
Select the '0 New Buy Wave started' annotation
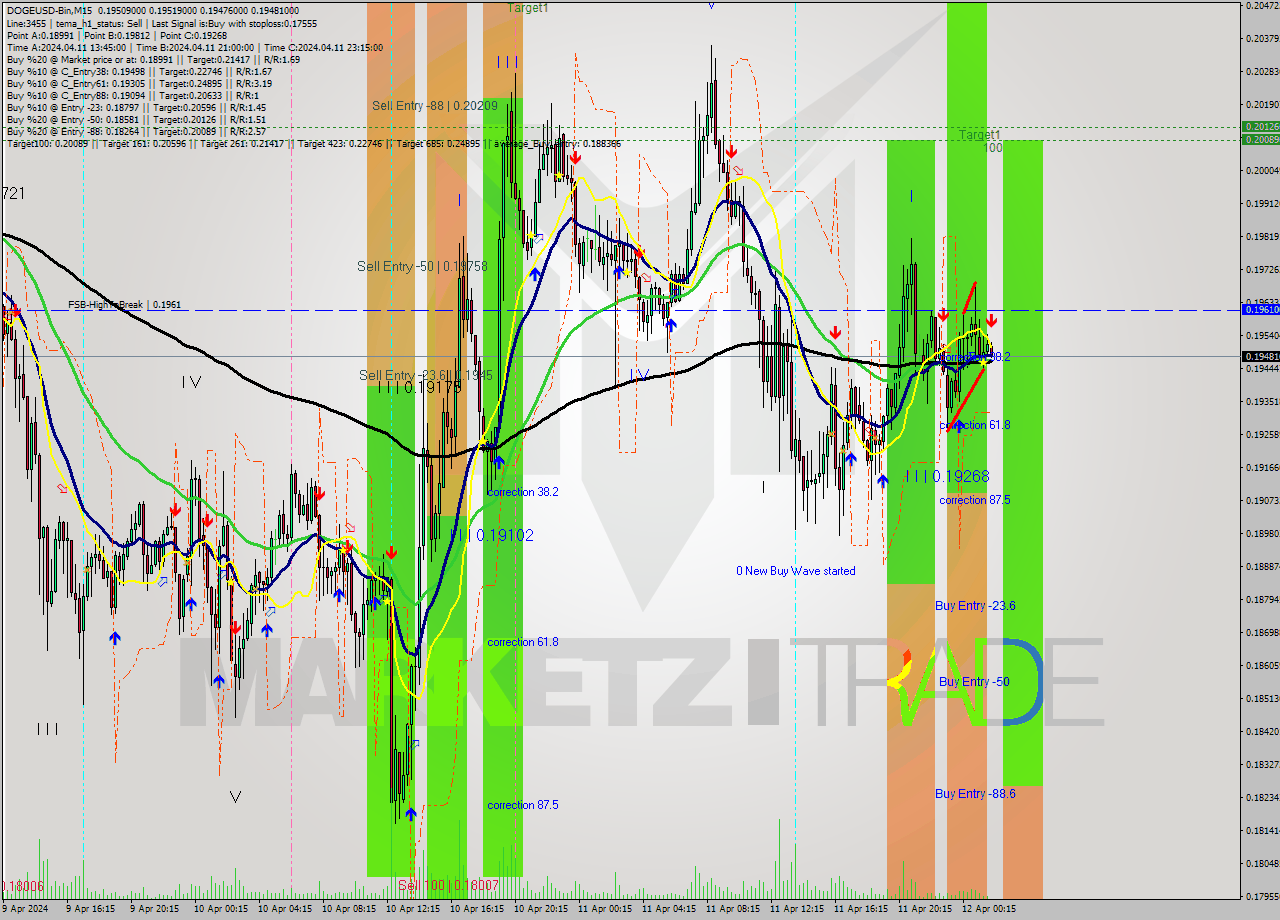pos(796,571)
